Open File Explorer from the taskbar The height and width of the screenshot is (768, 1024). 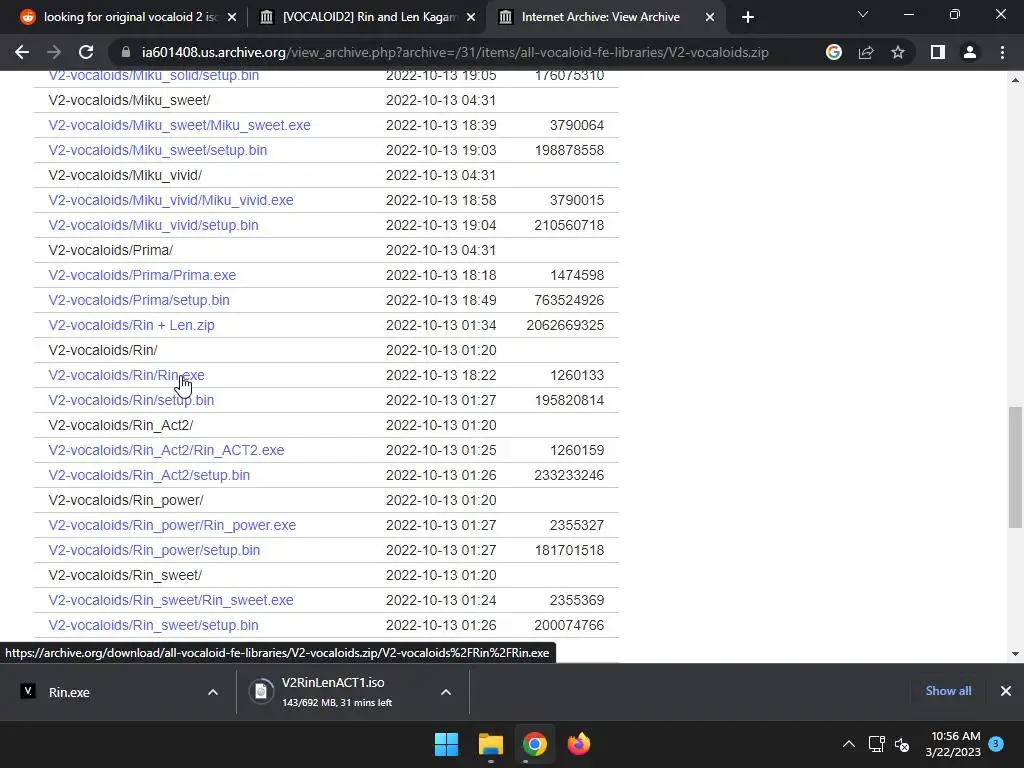point(490,744)
